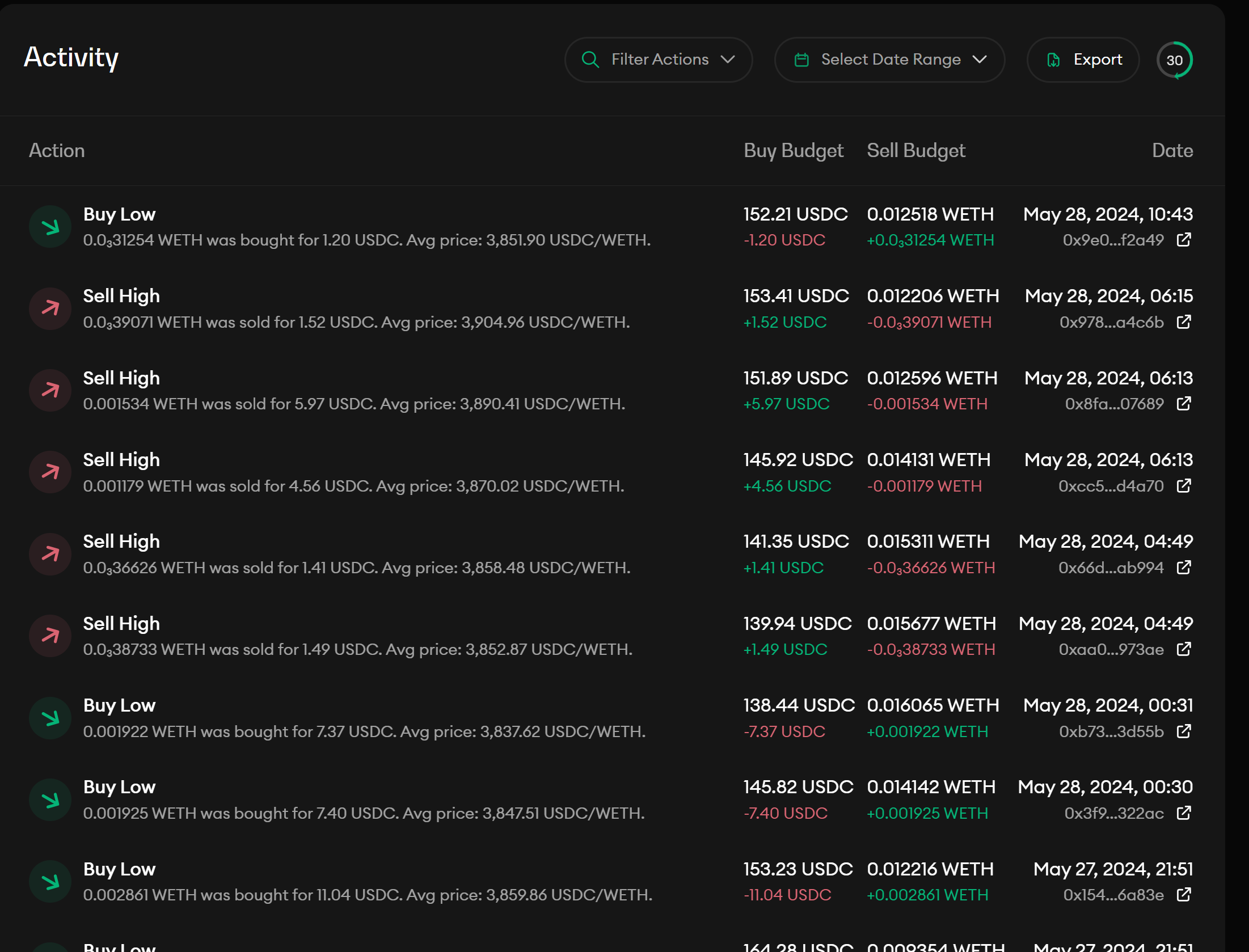Click transaction hash 0x3f9...322ac
The image size is (1249, 952).
[1113, 813]
